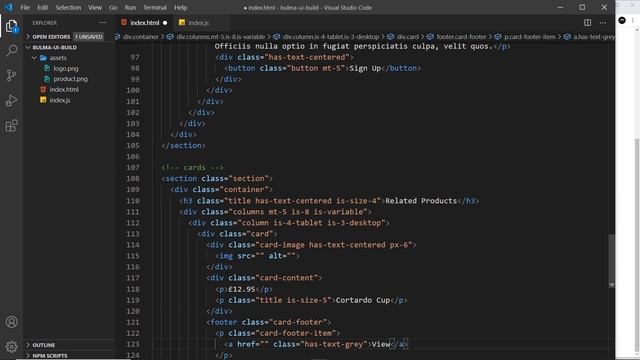Open editor More Actions ellipsis
Image resolution: width=640 pixels, height=360 pixels.
(603, 23)
